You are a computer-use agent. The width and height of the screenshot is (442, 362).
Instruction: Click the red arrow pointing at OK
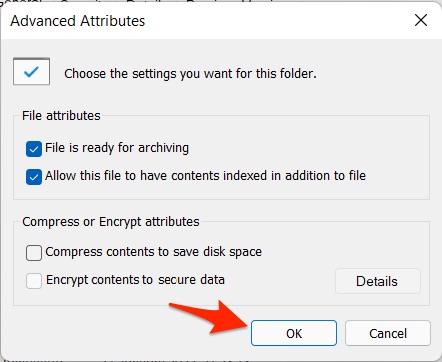(x=209, y=317)
